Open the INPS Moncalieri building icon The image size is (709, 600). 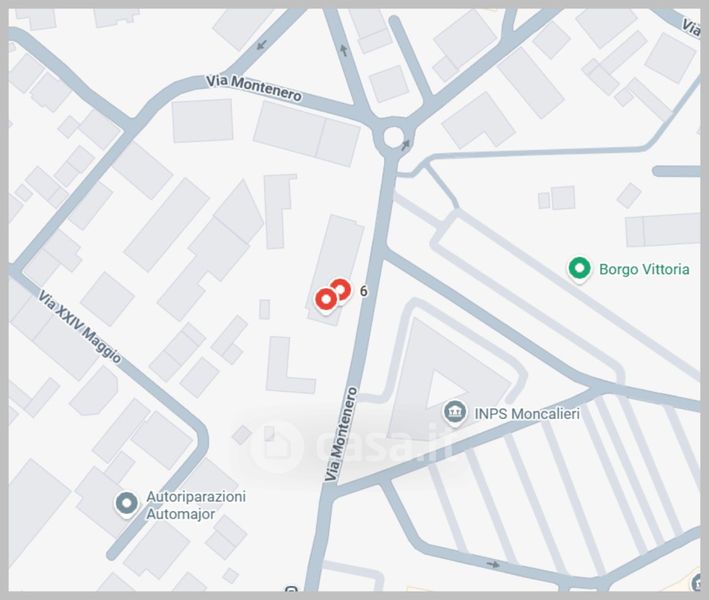pyautogui.click(x=454, y=413)
